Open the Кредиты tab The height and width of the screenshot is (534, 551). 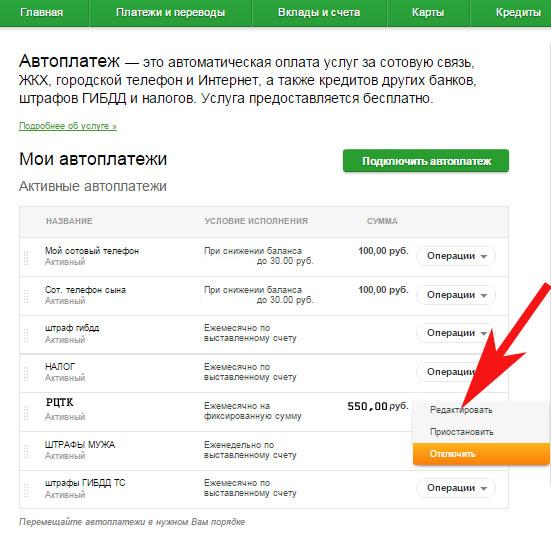518,13
